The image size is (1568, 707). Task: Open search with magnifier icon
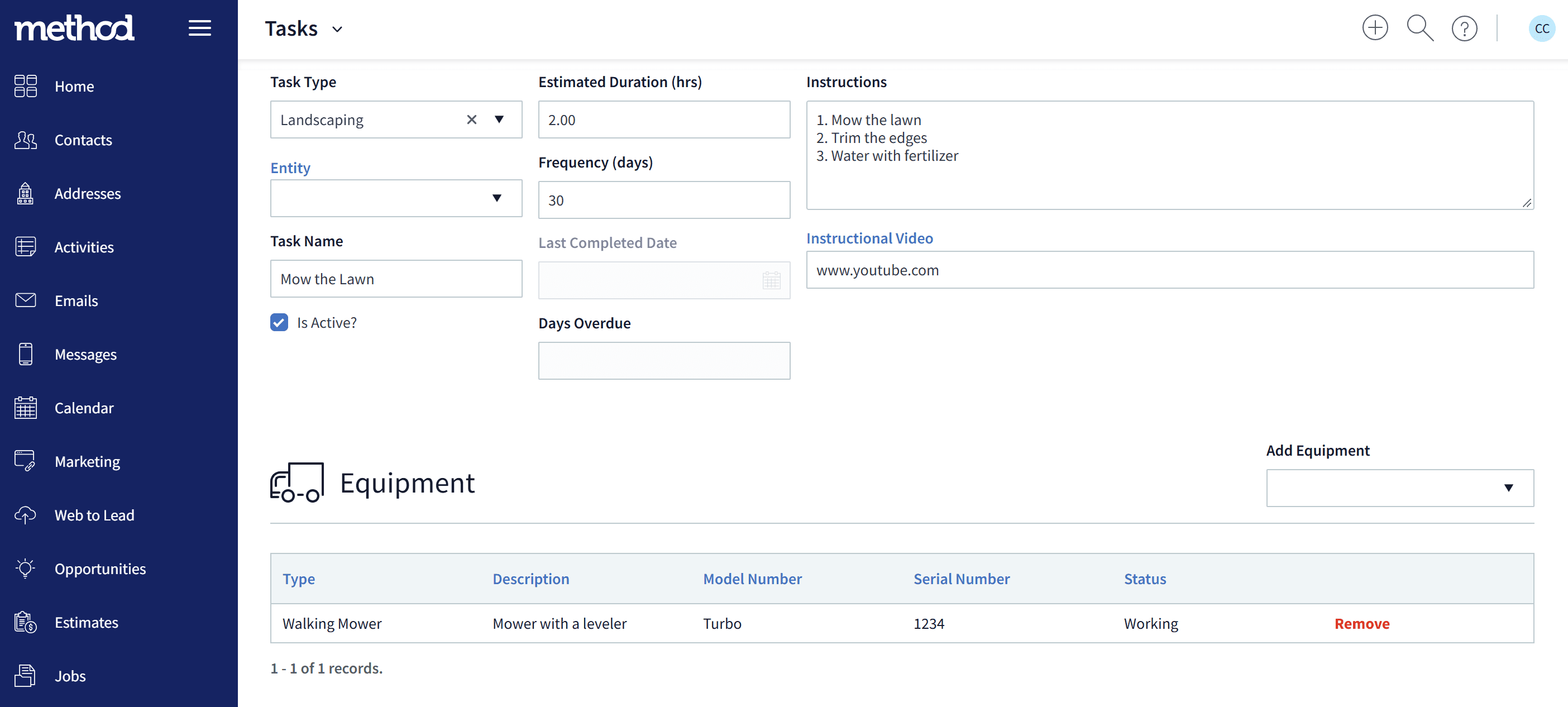coord(1419,28)
